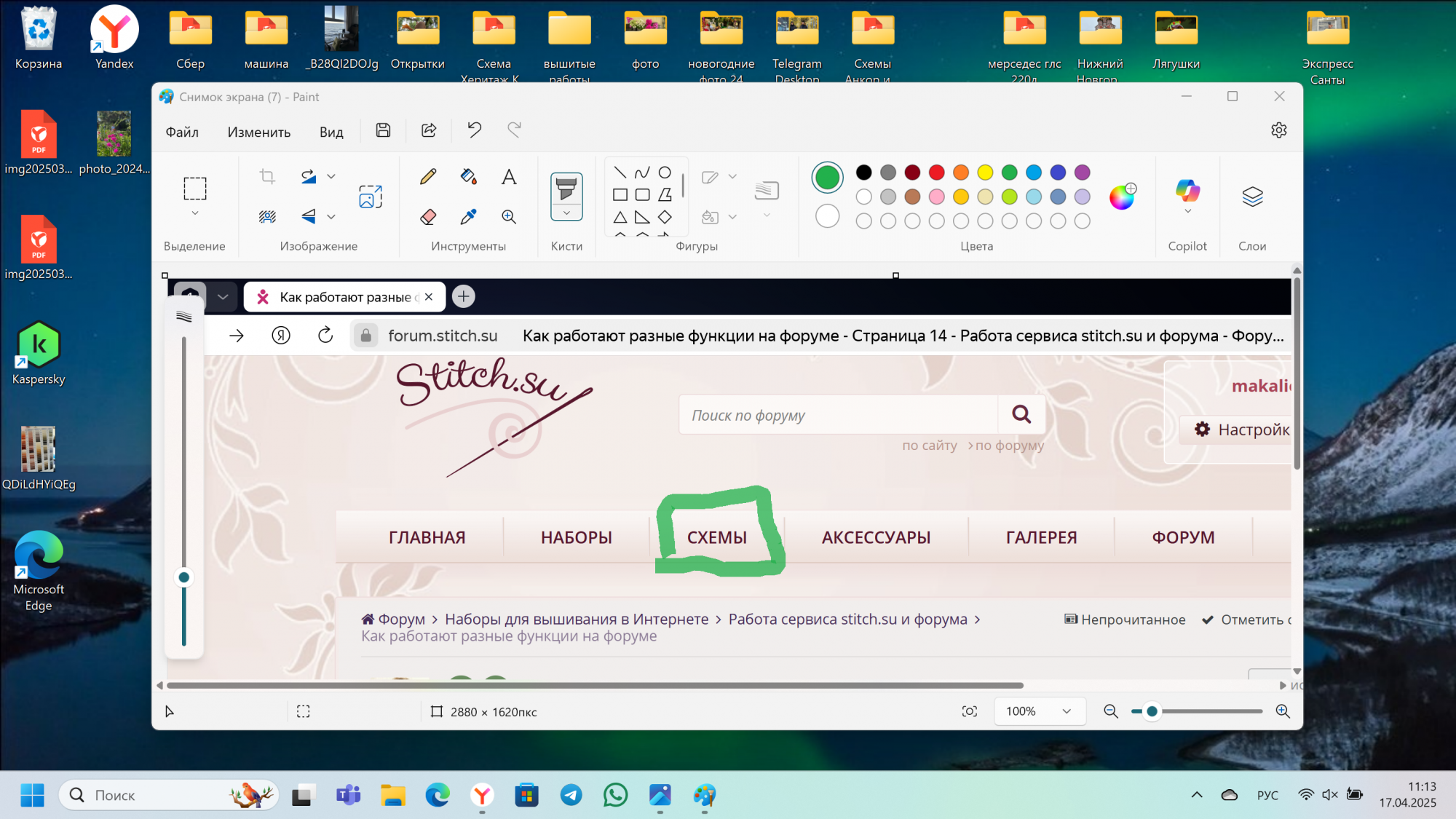Open Paint settings gear
Image resolution: width=1456 pixels, height=819 pixels.
pyautogui.click(x=1279, y=130)
